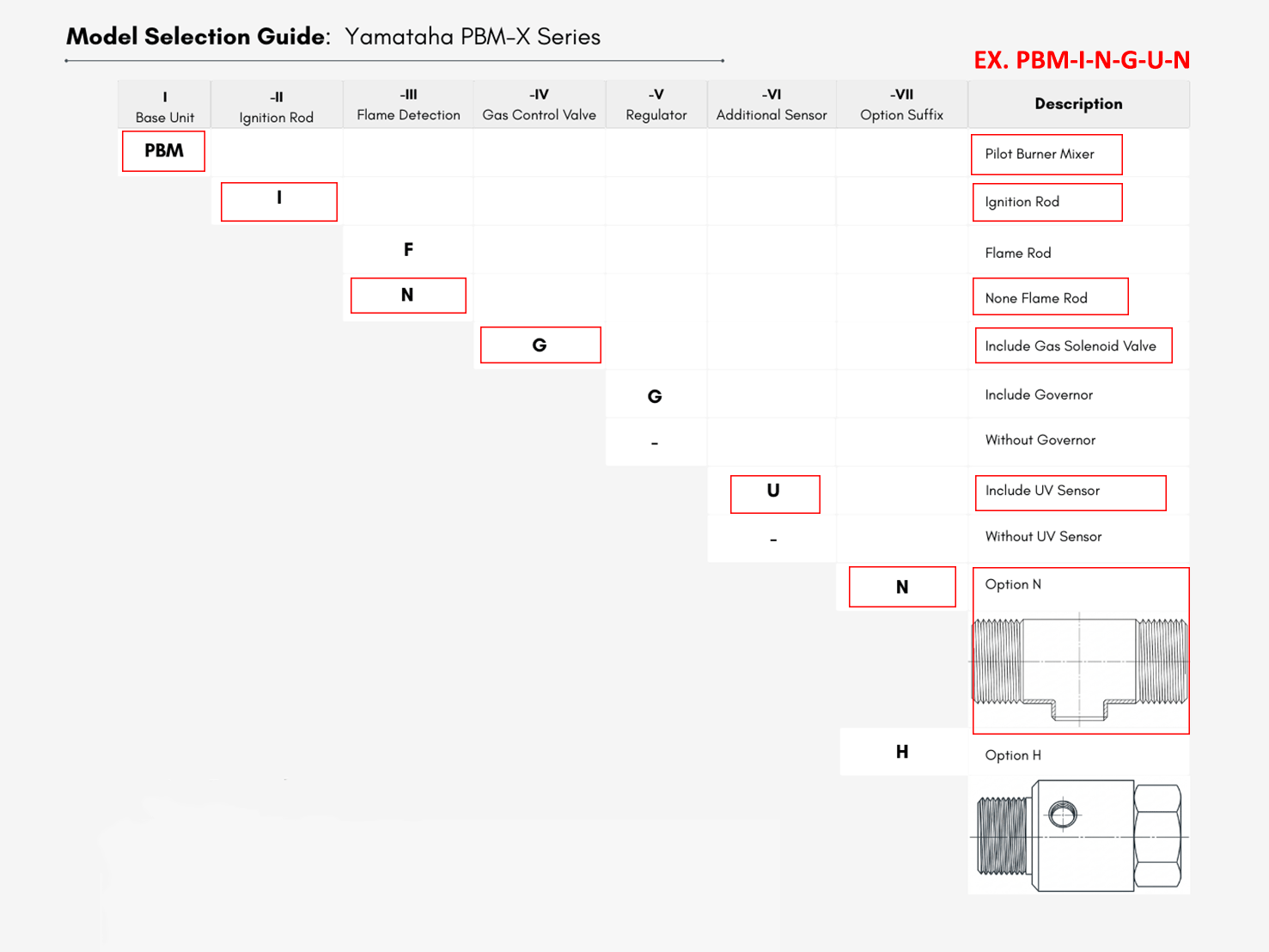Click "G" in the Gas Control Valve column
The width and height of the screenshot is (1269, 952).
pos(540,345)
